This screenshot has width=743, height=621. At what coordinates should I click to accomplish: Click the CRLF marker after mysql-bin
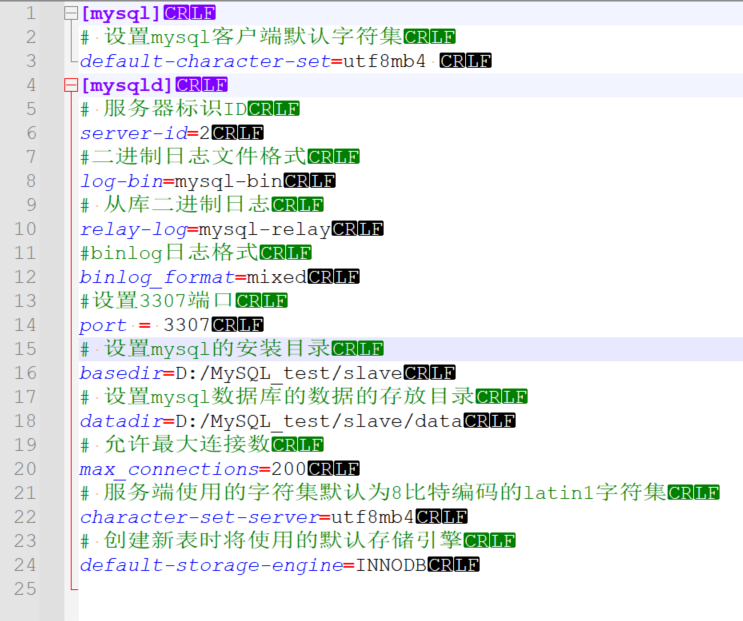tap(309, 181)
